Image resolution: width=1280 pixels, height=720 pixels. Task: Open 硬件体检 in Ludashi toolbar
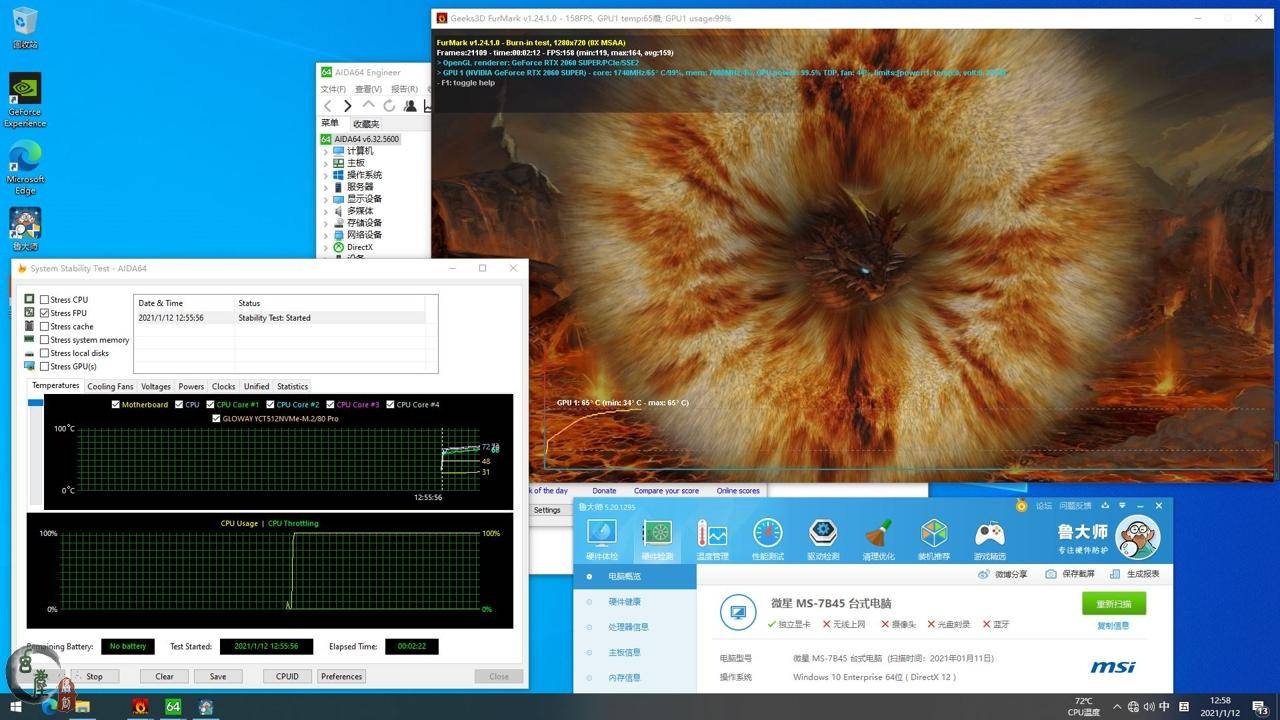tap(602, 539)
